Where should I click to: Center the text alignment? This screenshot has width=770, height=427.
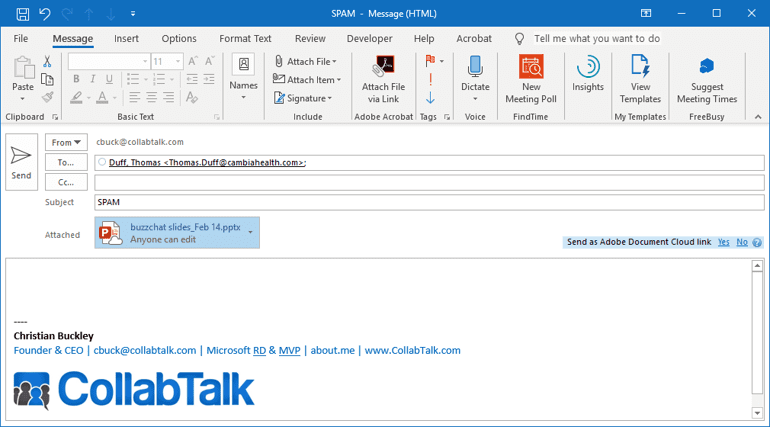coord(152,97)
